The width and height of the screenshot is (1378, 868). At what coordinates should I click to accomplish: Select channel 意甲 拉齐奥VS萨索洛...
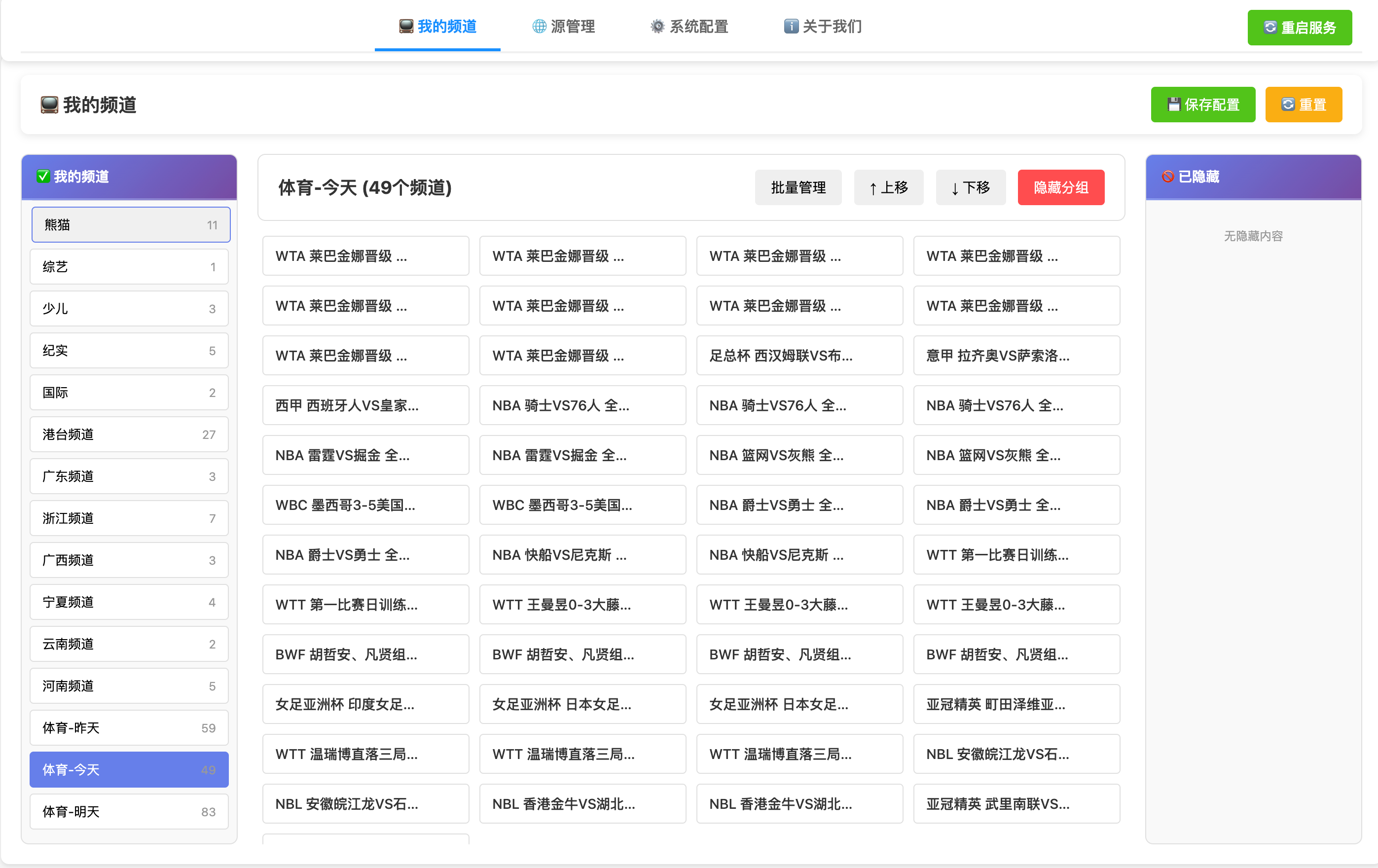tap(1016, 356)
